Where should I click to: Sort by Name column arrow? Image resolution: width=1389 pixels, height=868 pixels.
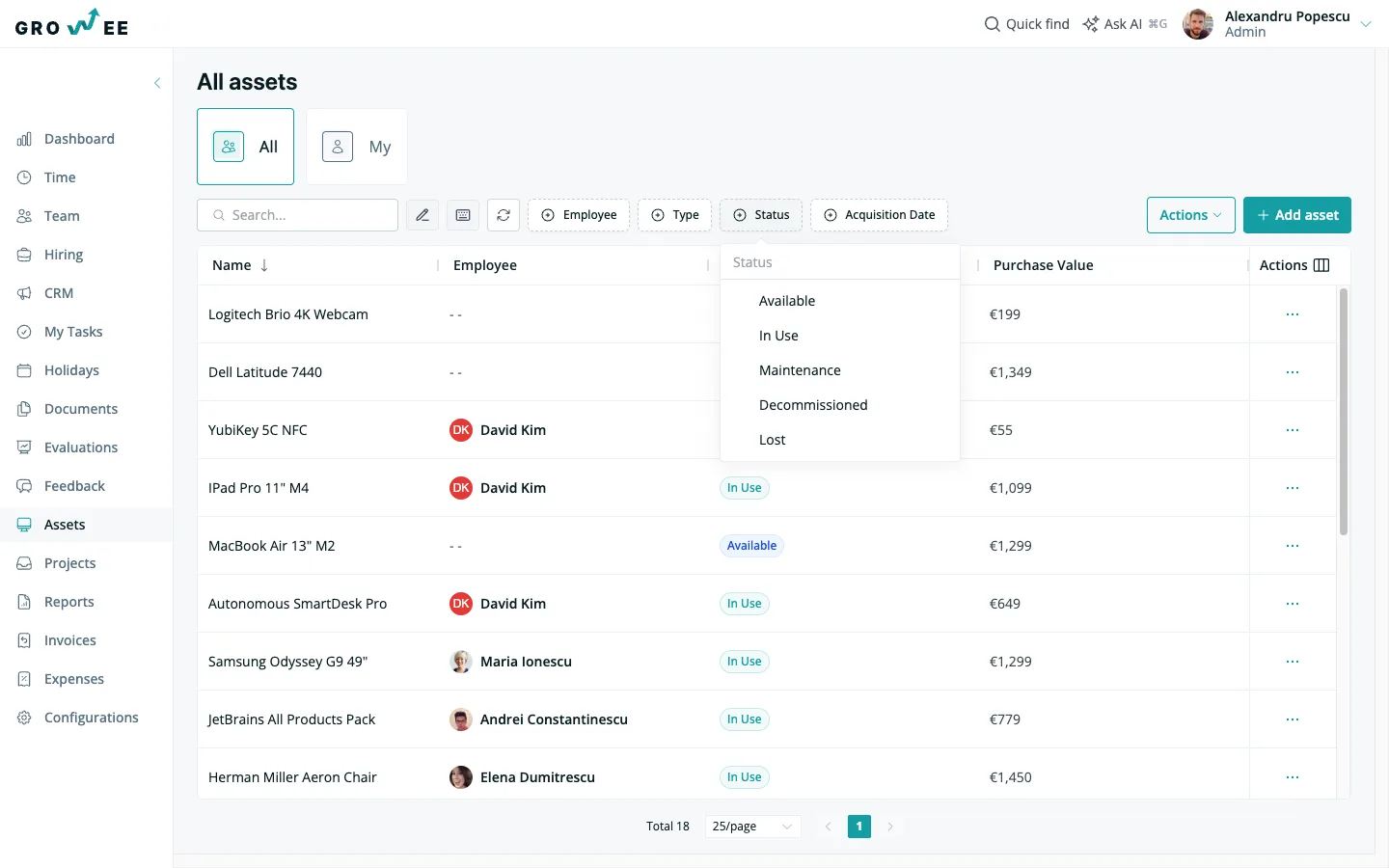(x=264, y=265)
